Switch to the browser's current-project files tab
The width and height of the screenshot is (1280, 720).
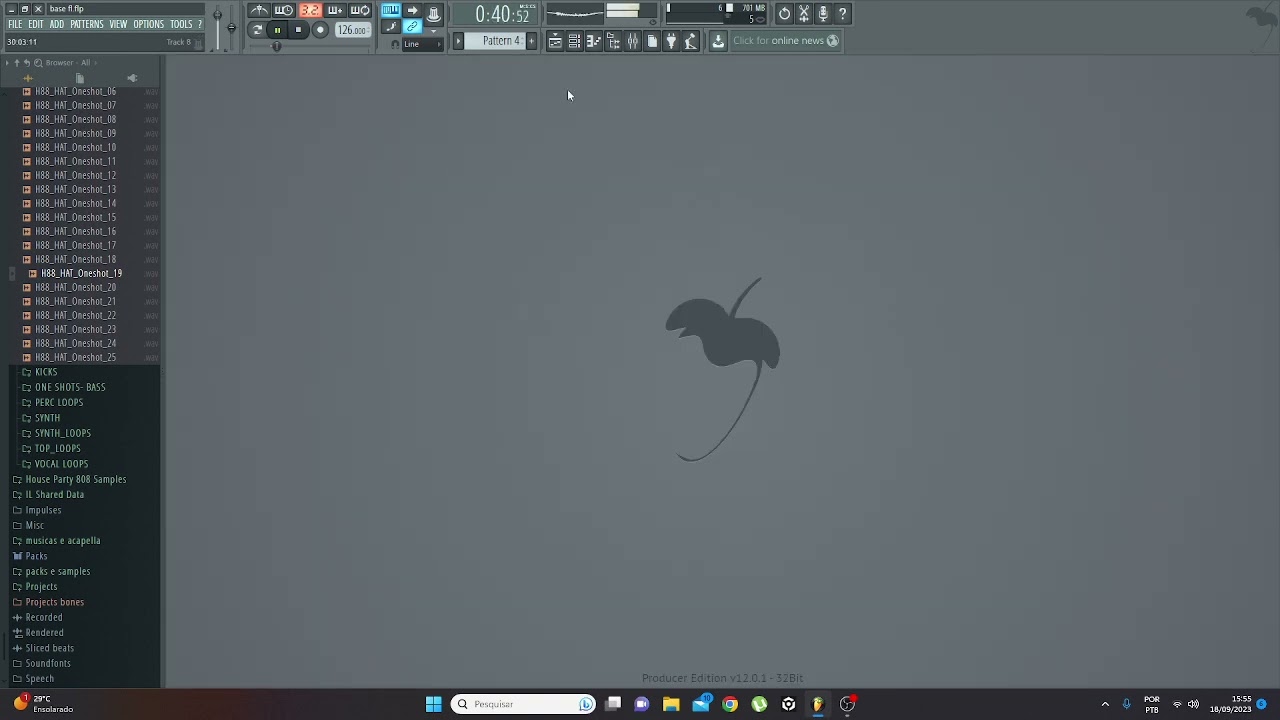80,78
